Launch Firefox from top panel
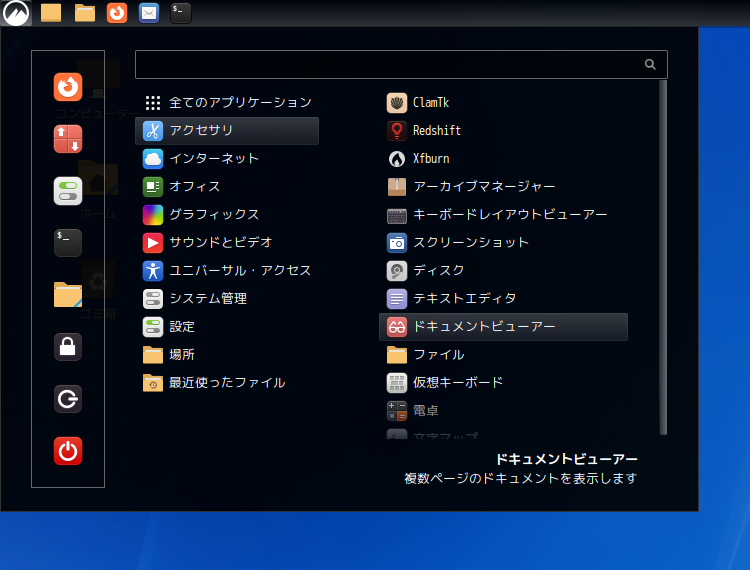 pyautogui.click(x=117, y=12)
